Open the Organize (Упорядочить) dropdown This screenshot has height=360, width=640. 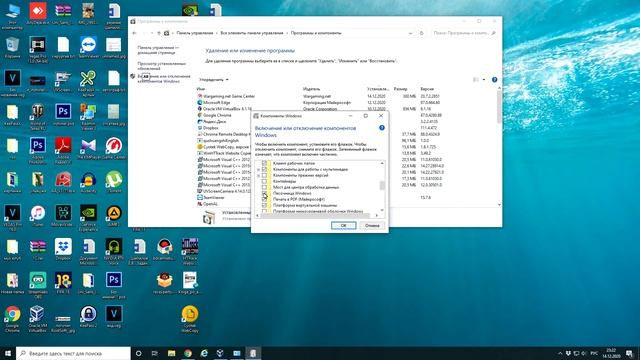click(x=214, y=80)
